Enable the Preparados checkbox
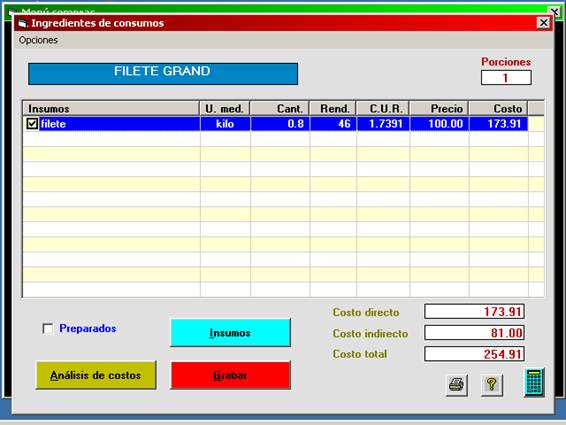 pyautogui.click(x=48, y=329)
